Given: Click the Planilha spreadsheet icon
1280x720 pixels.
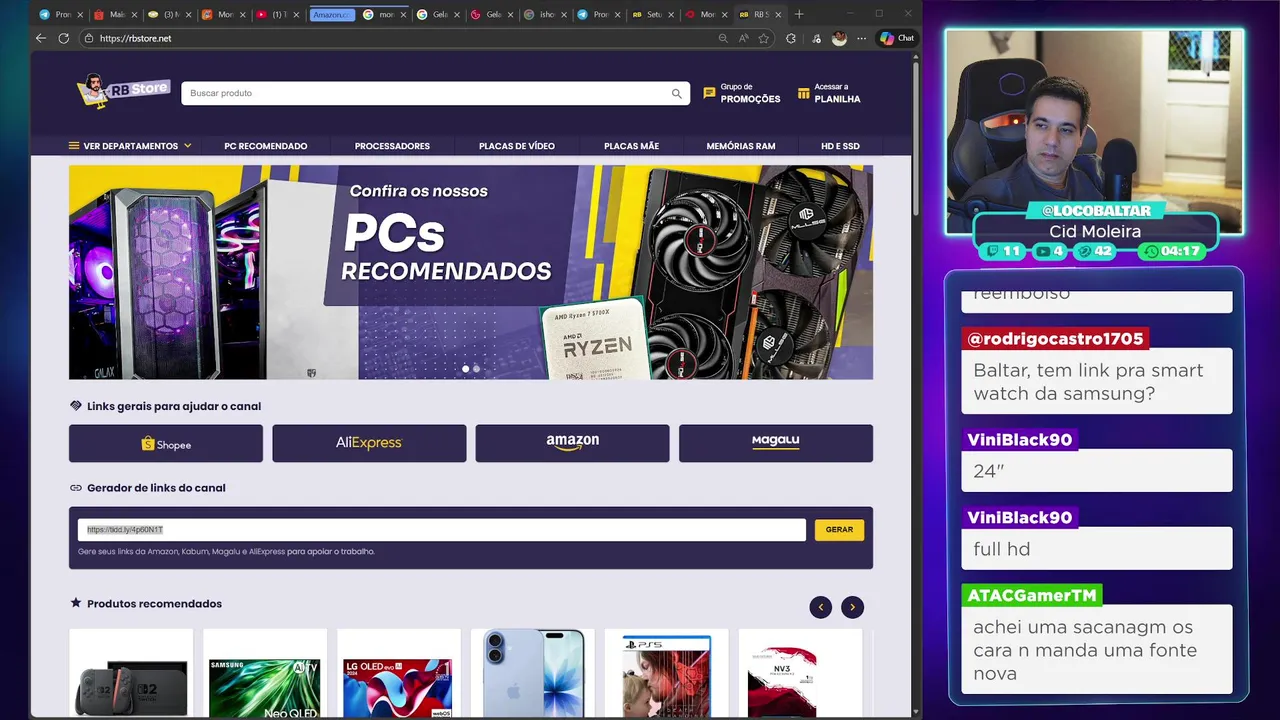Looking at the screenshot, I should point(803,93).
